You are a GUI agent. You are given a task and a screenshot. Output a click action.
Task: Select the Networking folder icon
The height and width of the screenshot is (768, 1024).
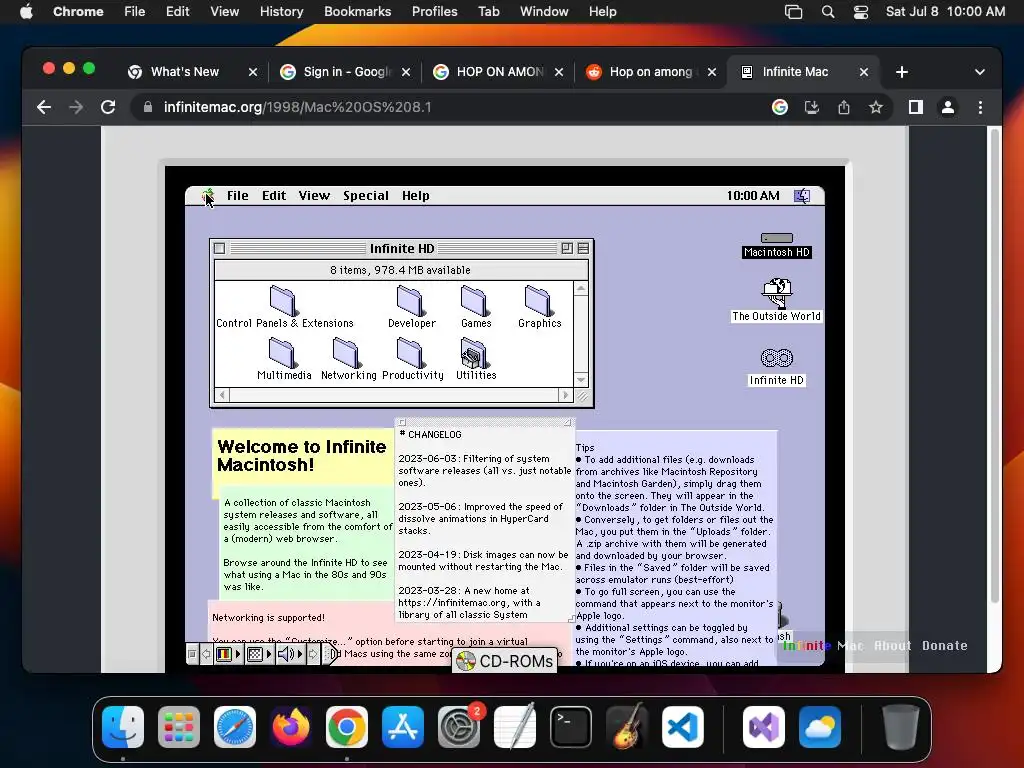coord(348,359)
